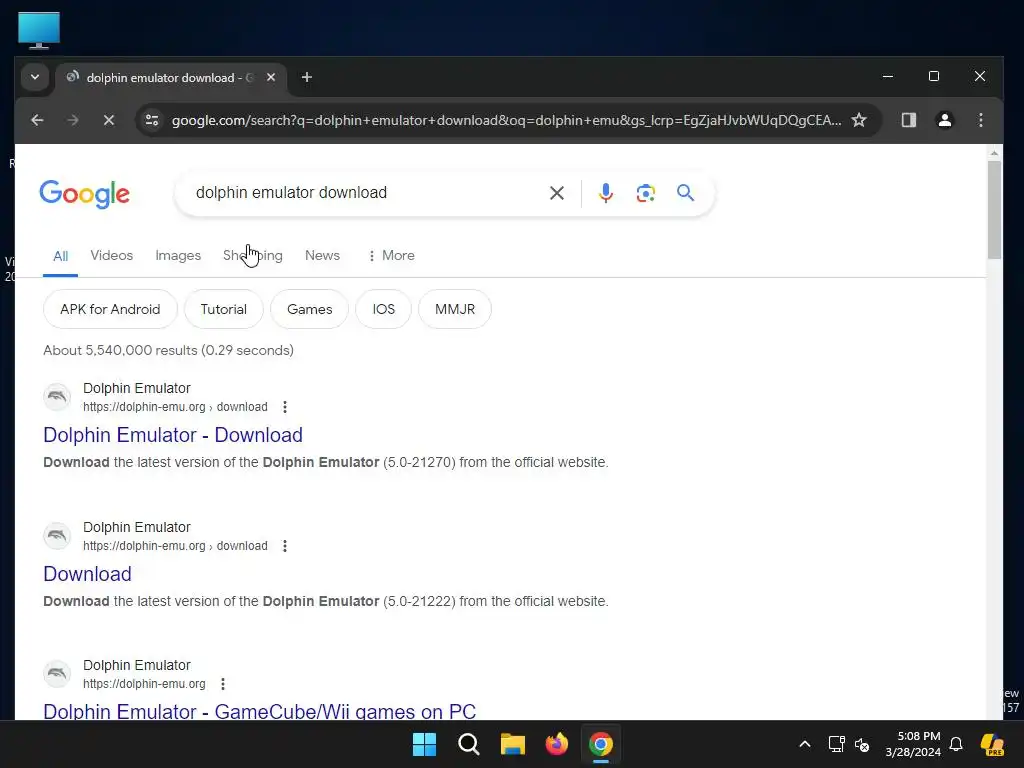Open taskbar Search
Screen dimensions: 1024x768
click(468, 744)
